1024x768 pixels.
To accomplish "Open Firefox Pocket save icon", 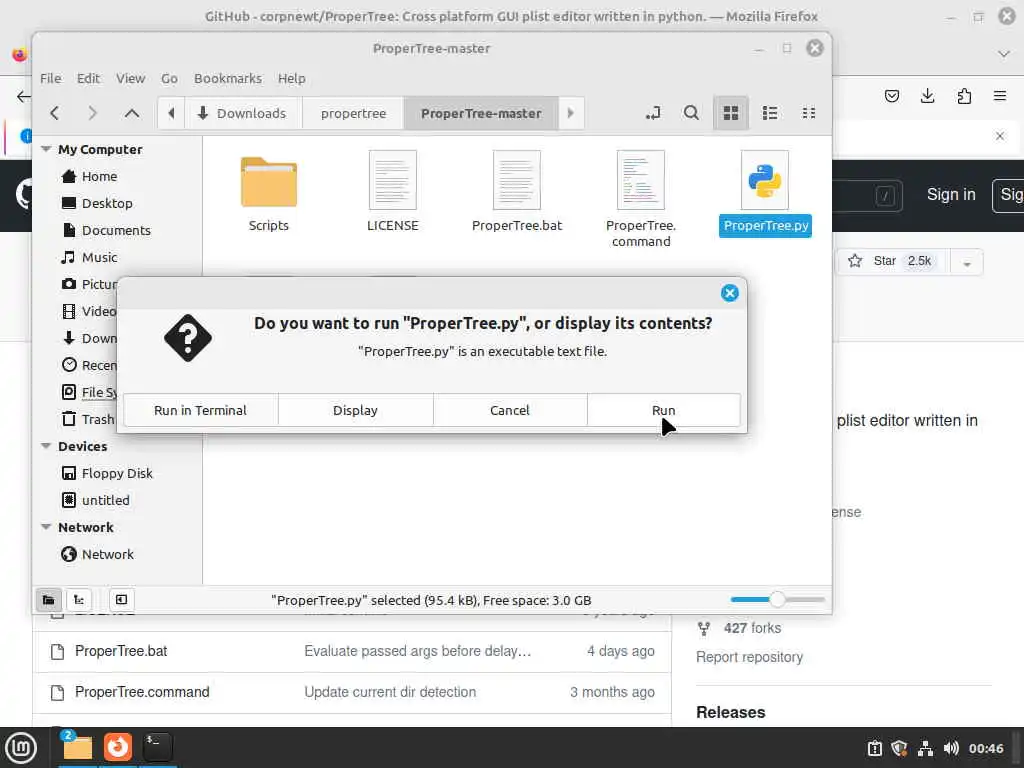I will [891, 97].
